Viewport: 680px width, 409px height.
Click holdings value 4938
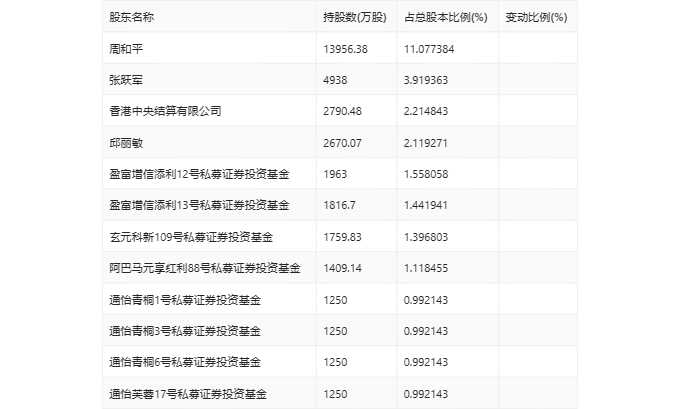click(x=335, y=80)
